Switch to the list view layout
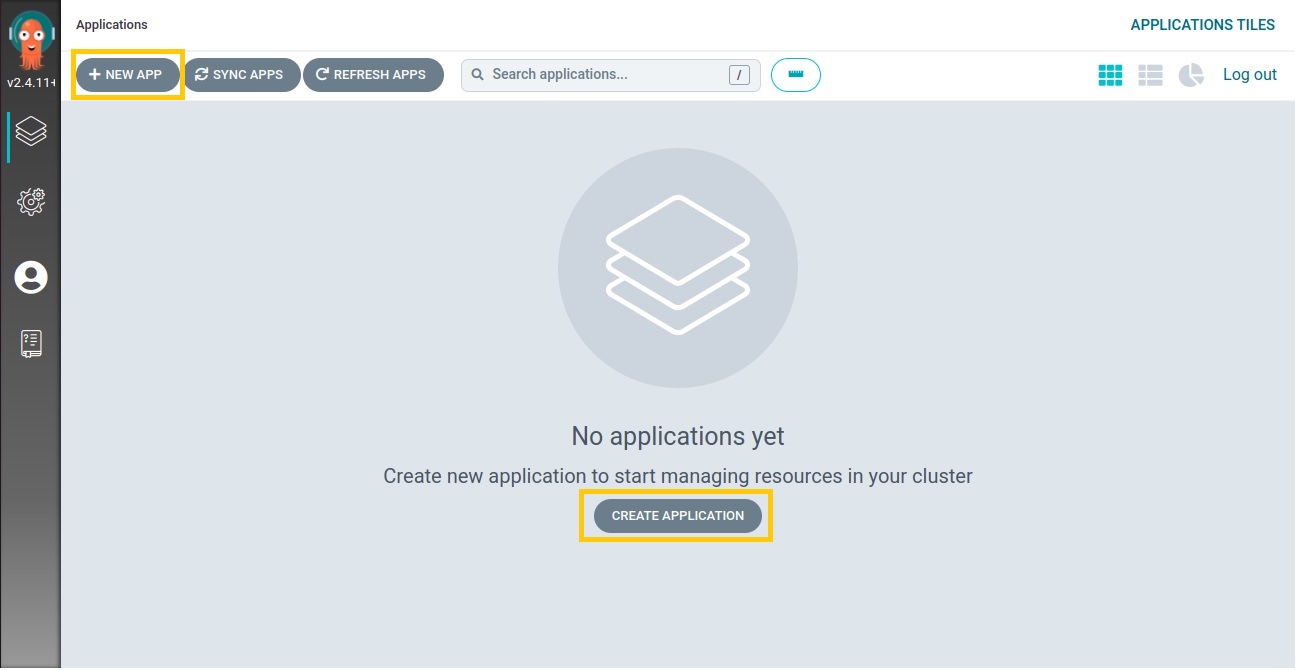This screenshot has width=1296, height=670. pos(1150,75)
